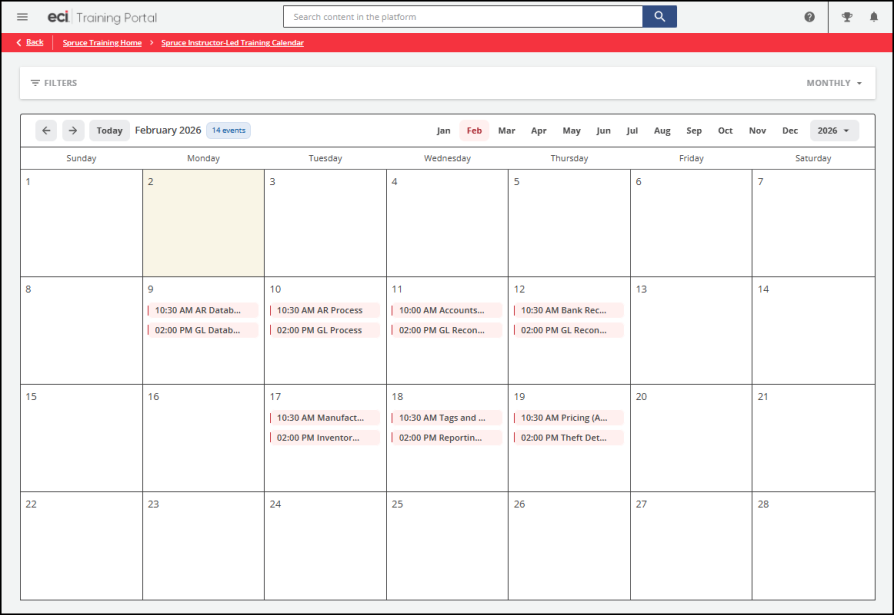Go to next month with right arrow
This screenshot has width=894, height=615.
(x=73, y=131)
